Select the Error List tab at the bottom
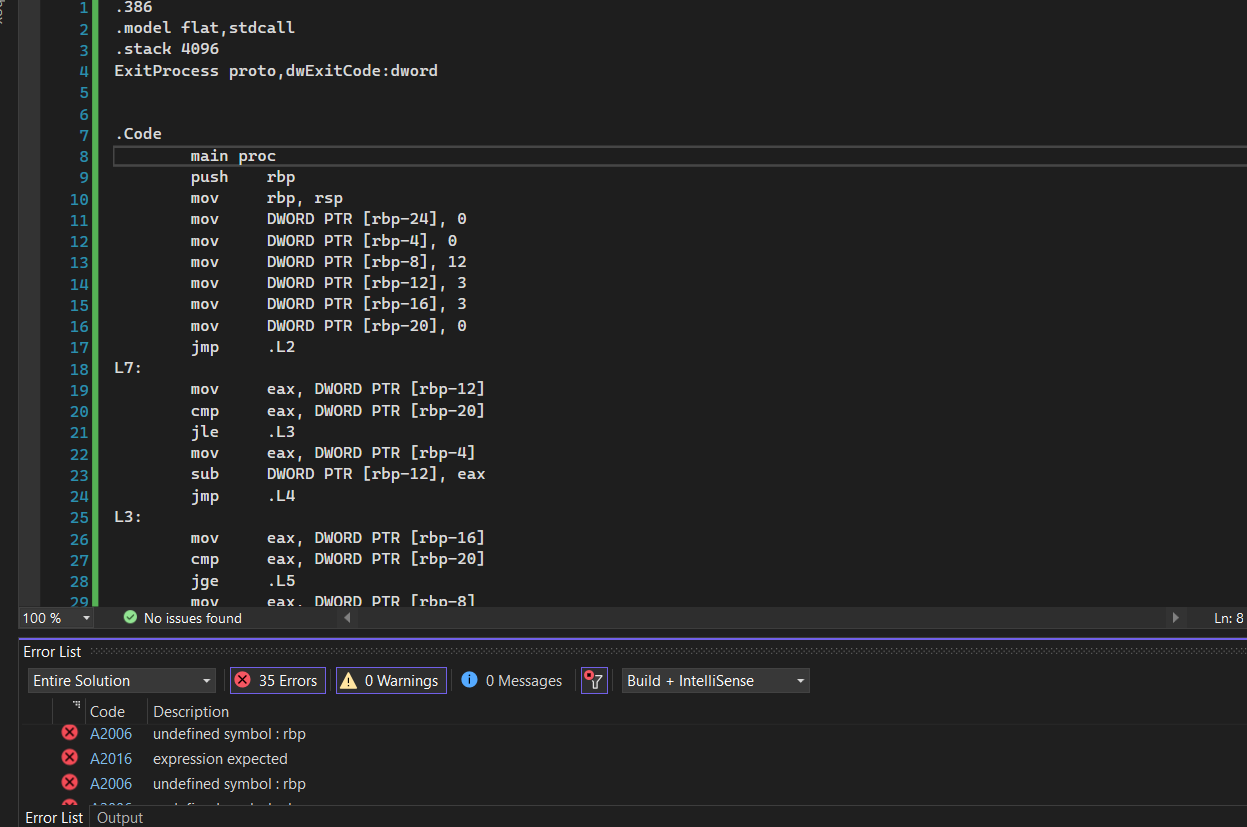This screenshot has height=827, width=1247. pos(54,817)
